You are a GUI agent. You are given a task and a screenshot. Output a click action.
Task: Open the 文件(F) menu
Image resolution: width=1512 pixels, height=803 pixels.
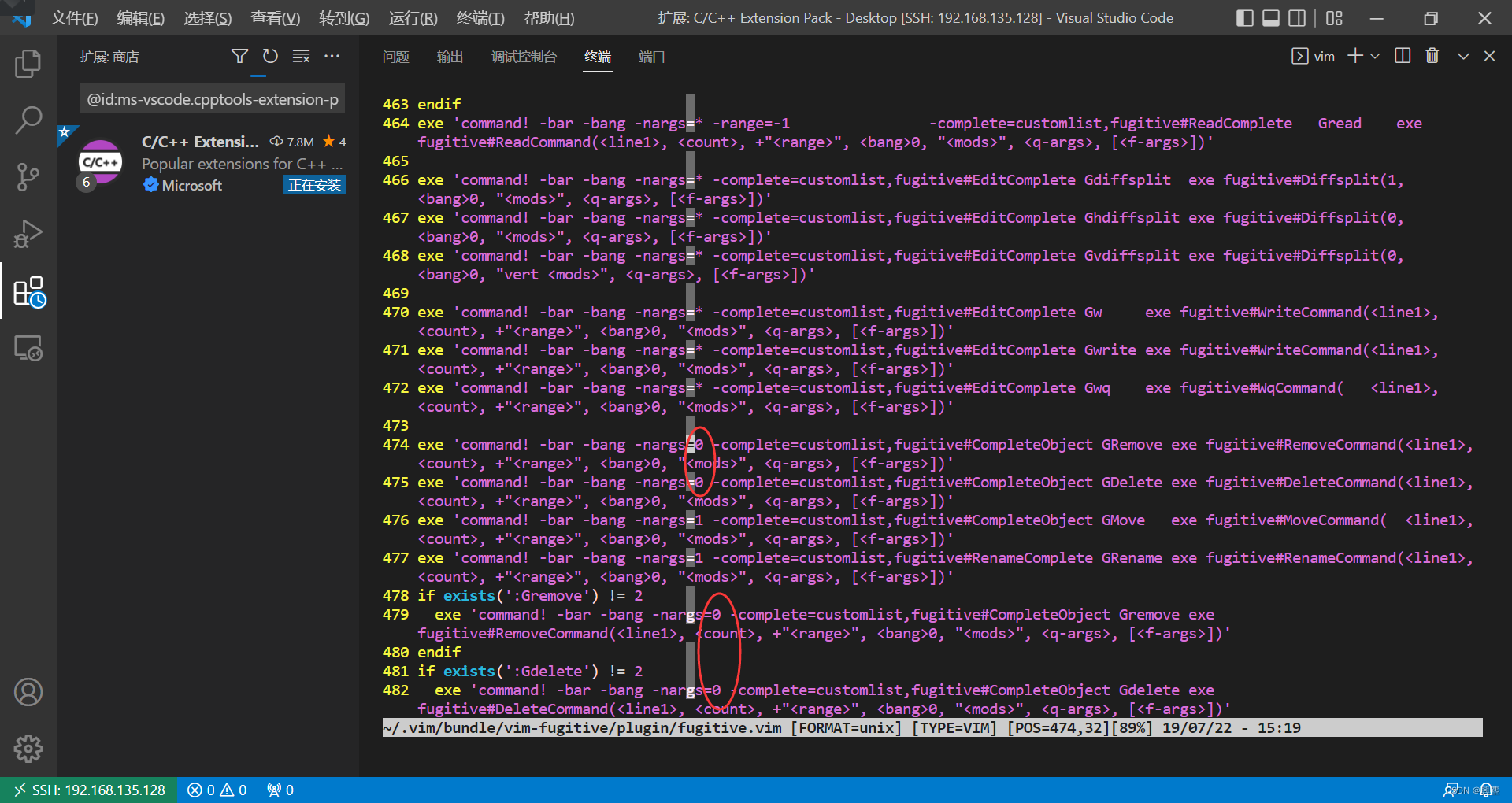(74, 18)
